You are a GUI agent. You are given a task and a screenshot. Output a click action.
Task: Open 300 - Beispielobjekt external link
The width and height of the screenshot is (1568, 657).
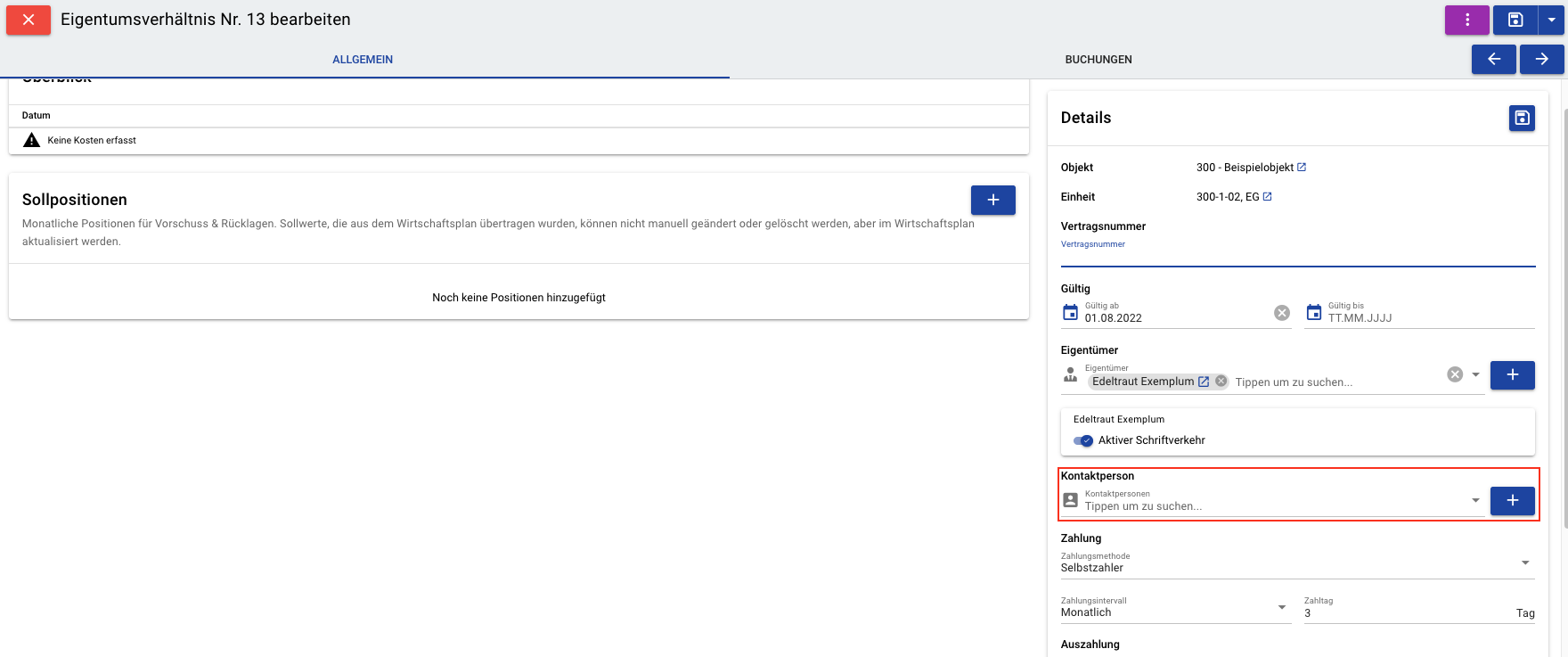[1302, 167]
